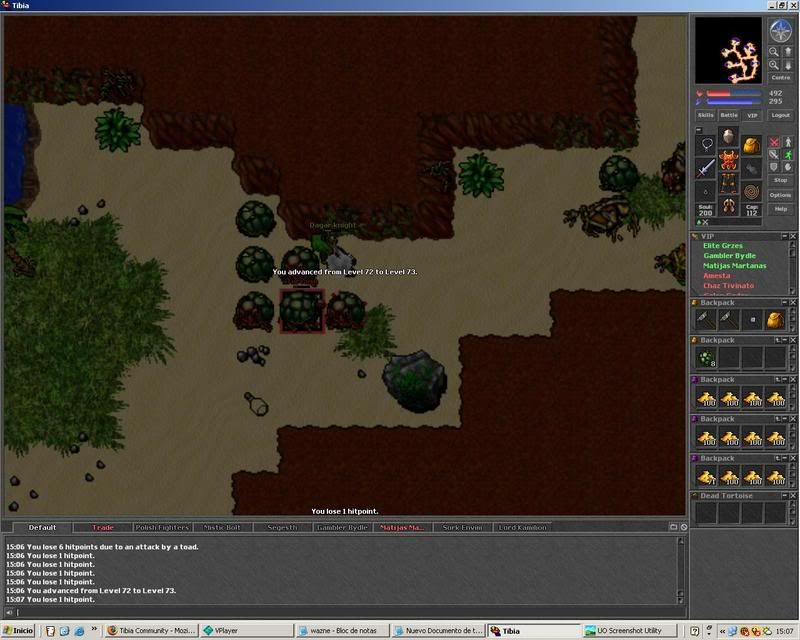The height and width of the screenshot is (640, 800).
Task: Select the ring slot
Action: pyautogui.click(x=706, y=190)
